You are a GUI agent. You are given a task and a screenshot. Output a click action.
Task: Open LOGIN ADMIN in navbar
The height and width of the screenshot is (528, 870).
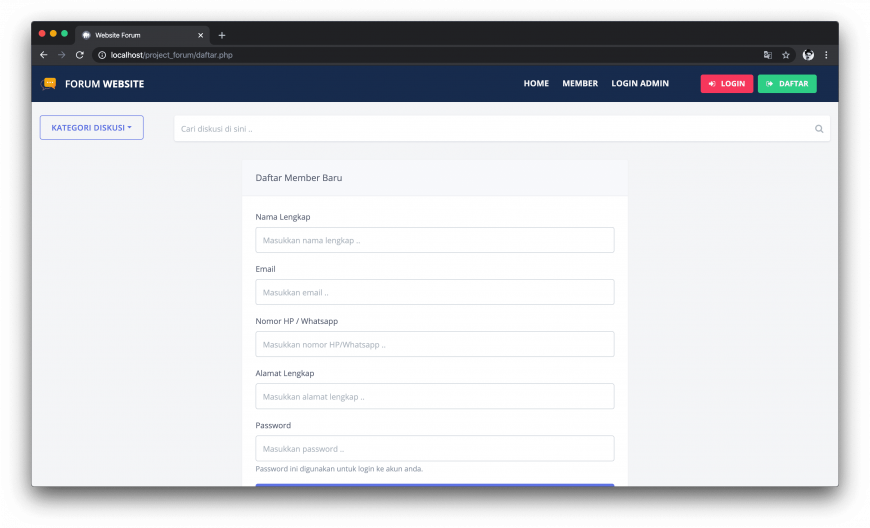[640, 83]
